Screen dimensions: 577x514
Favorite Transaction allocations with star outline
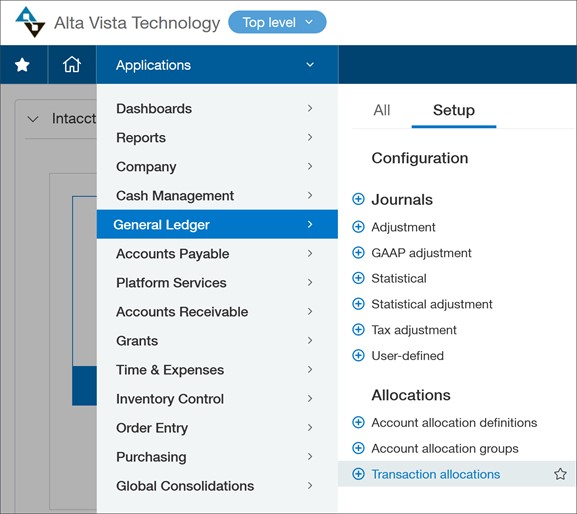point(560,474)
